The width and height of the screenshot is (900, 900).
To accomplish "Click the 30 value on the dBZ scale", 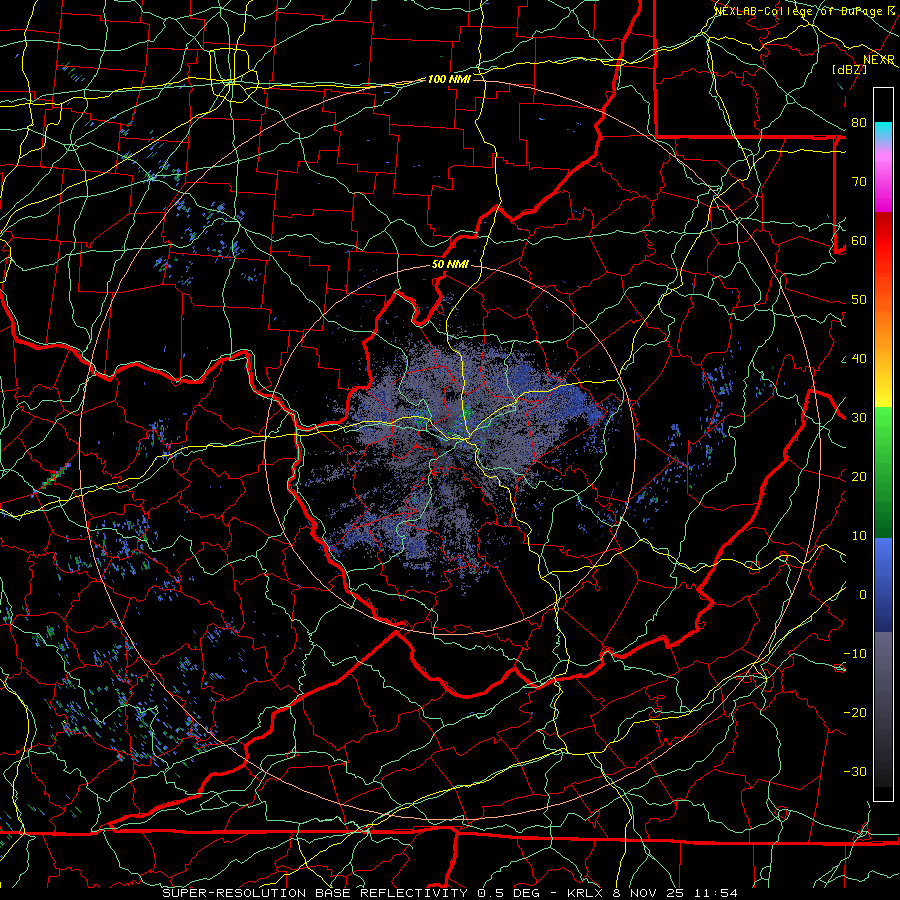I will [859, 417].
